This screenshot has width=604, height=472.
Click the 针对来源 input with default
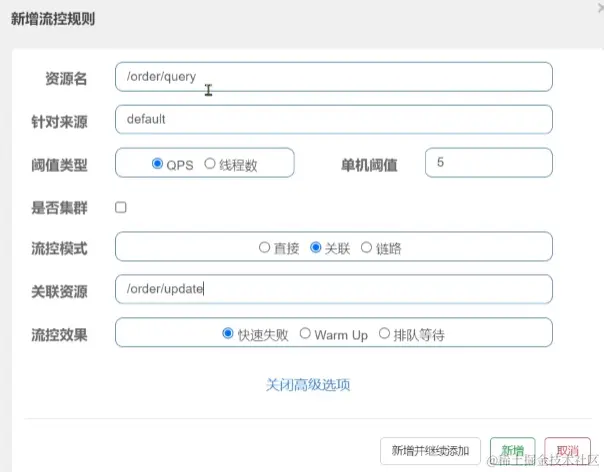coord(334,119)
